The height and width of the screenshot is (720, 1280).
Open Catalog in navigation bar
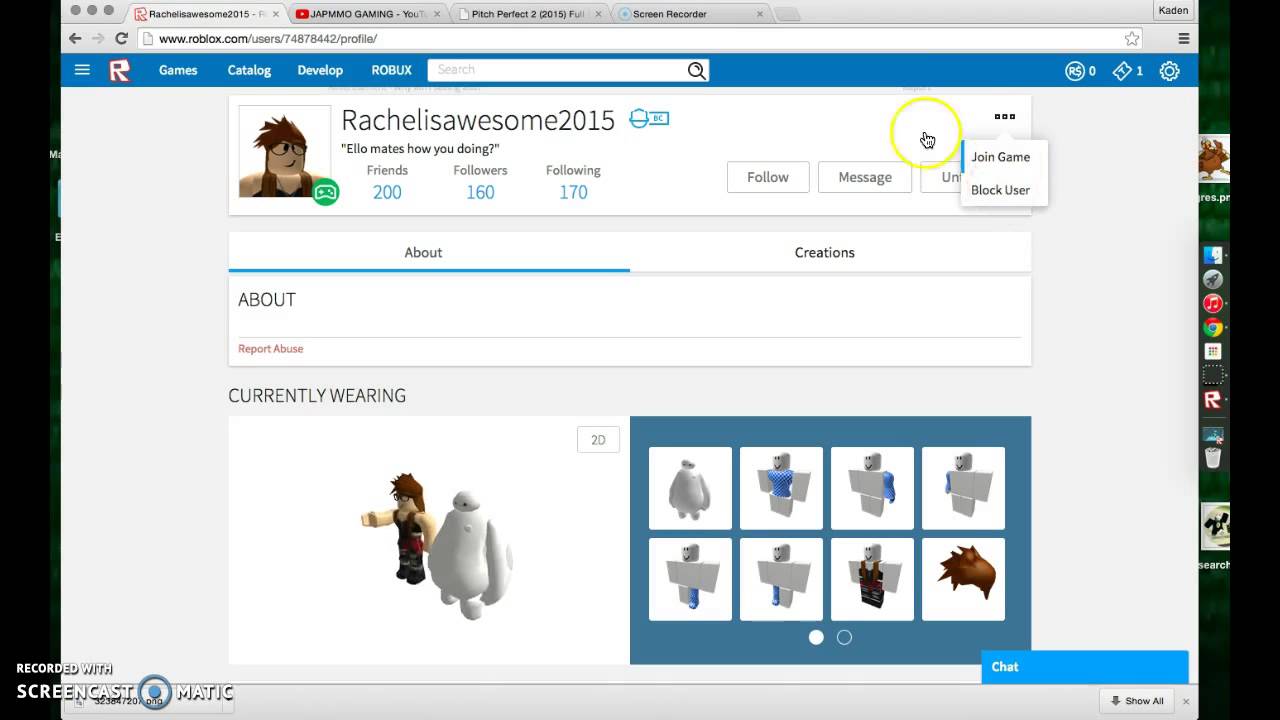pyautogui.click(x=249, y=70)
